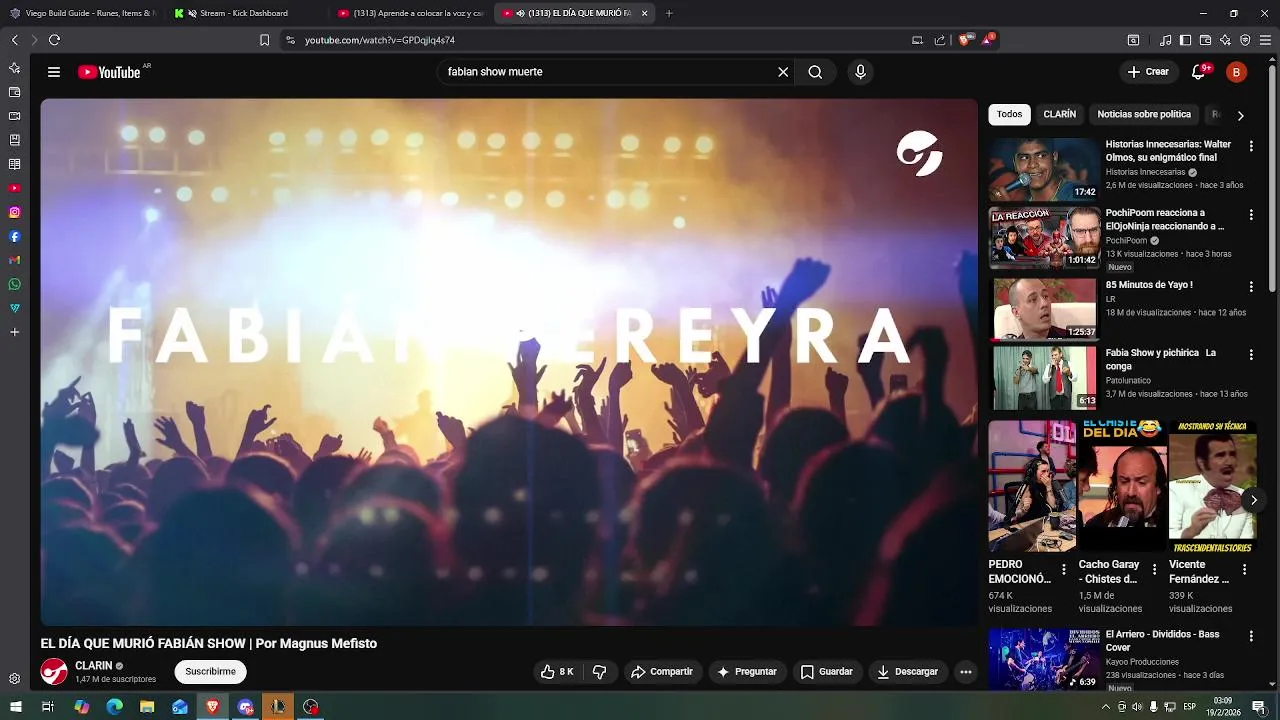Open sidebar settings gear
1280x720 pixels.
coord(14,678)
